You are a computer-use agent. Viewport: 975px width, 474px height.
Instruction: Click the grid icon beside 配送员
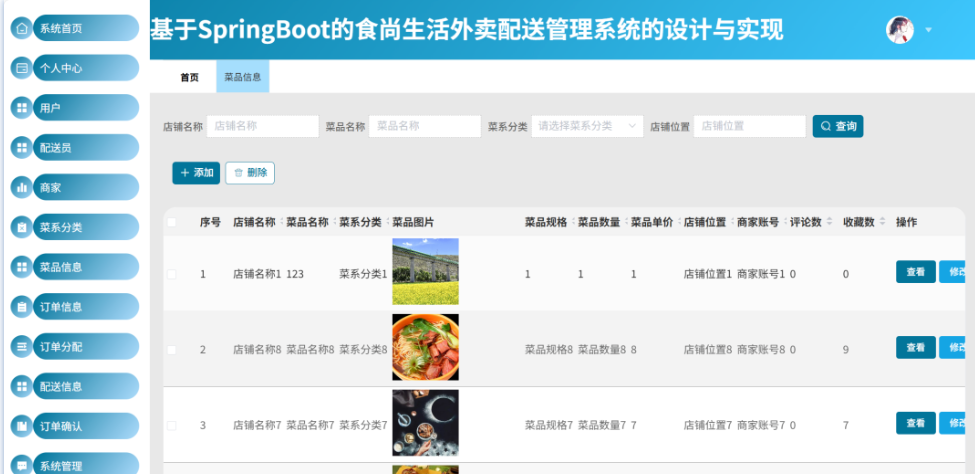(x=22, y=147)
